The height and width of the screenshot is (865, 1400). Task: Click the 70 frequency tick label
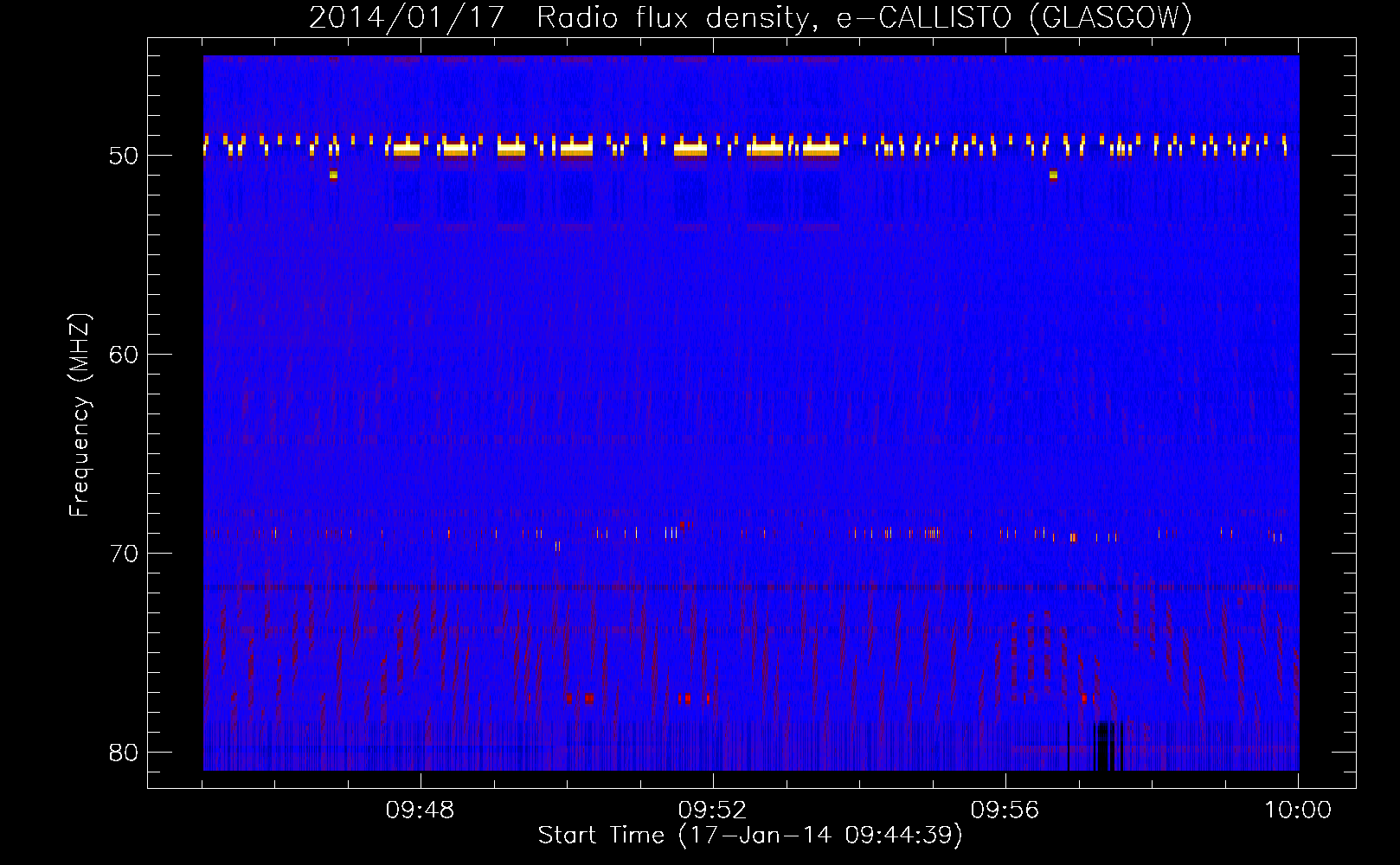pos(124,554)
